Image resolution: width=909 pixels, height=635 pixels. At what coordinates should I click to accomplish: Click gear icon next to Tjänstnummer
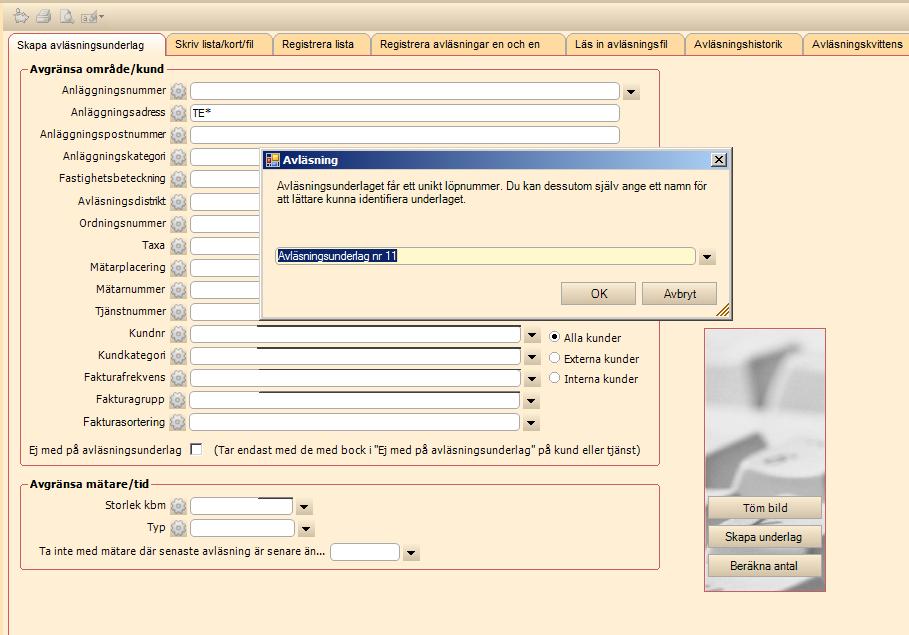[179, 312]
